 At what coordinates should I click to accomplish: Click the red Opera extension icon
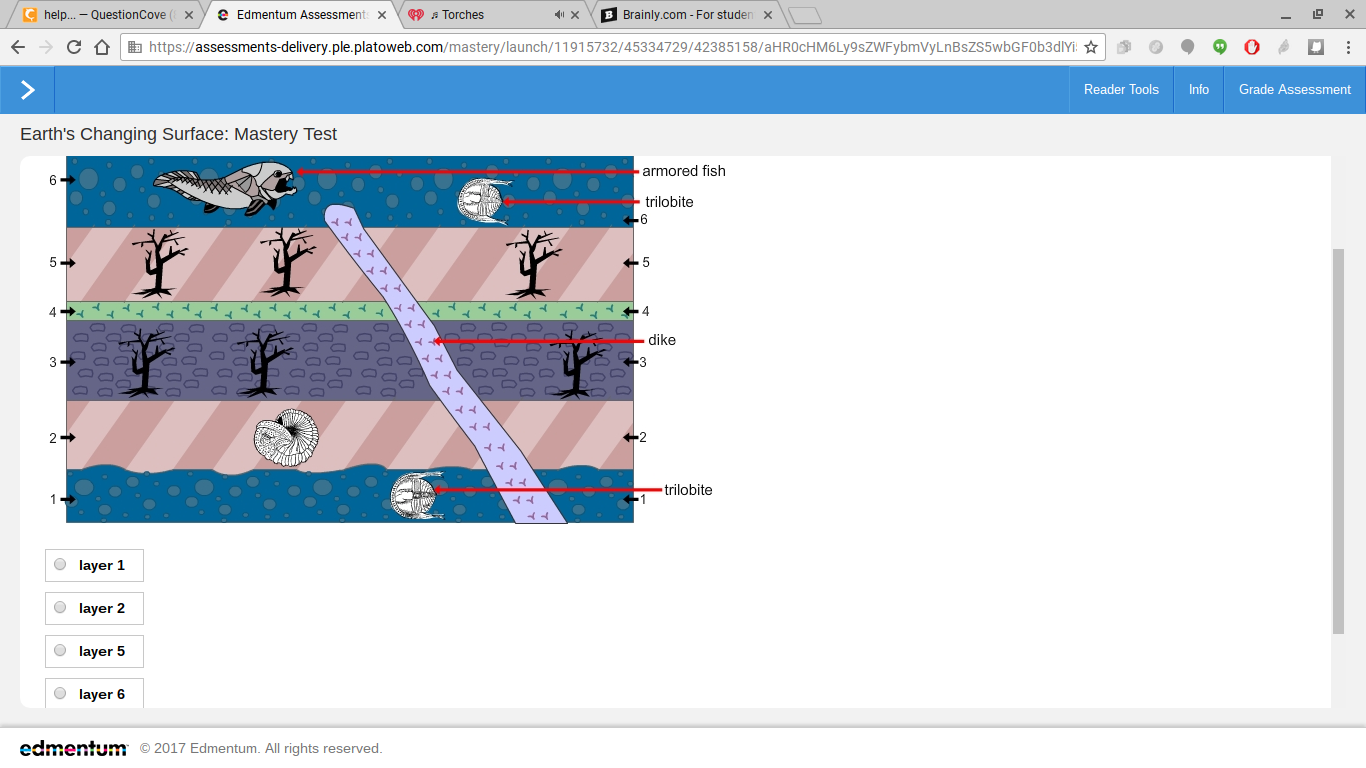tap(1251, 47)
